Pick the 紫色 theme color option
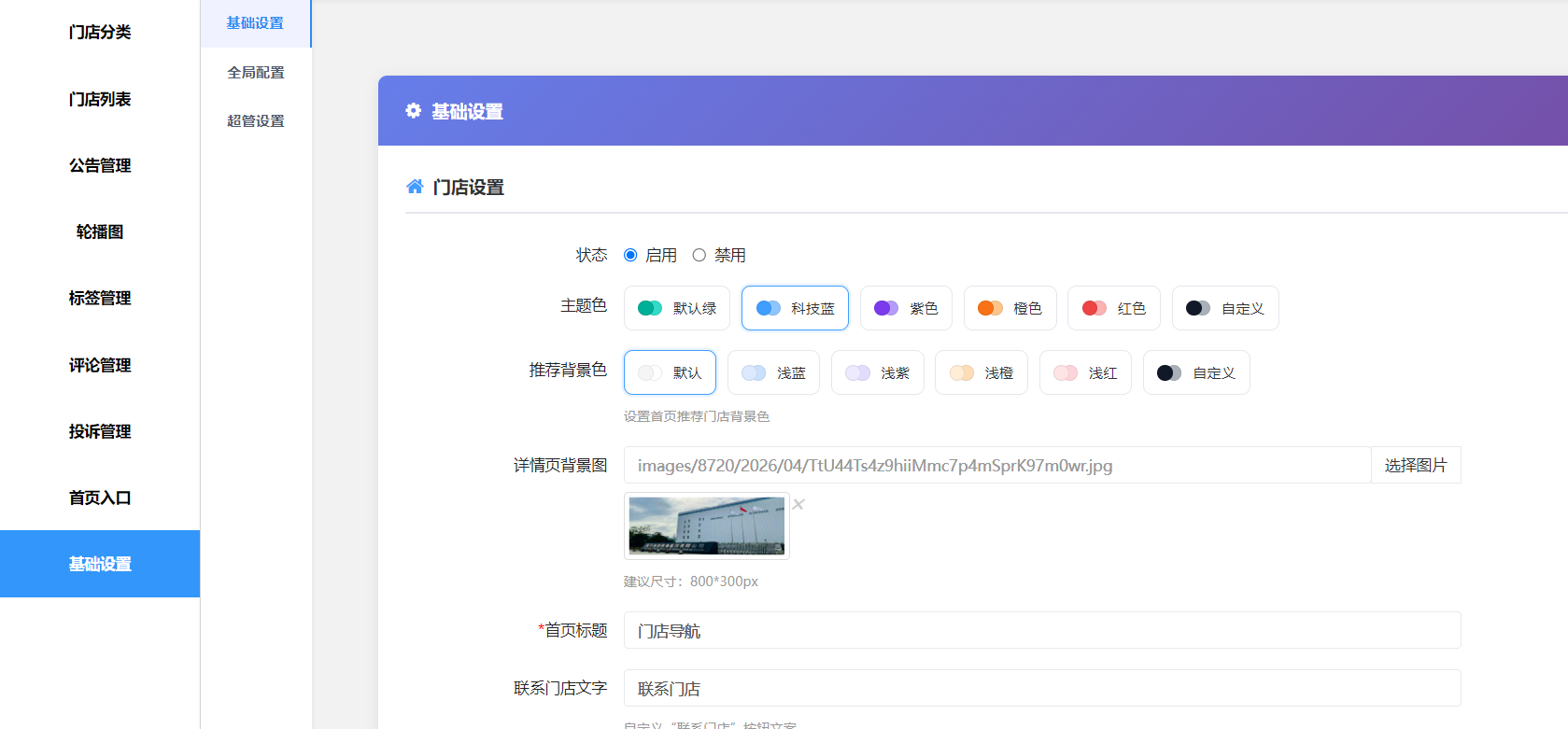This screenshot has width=1568, height=729. (906, 308)
